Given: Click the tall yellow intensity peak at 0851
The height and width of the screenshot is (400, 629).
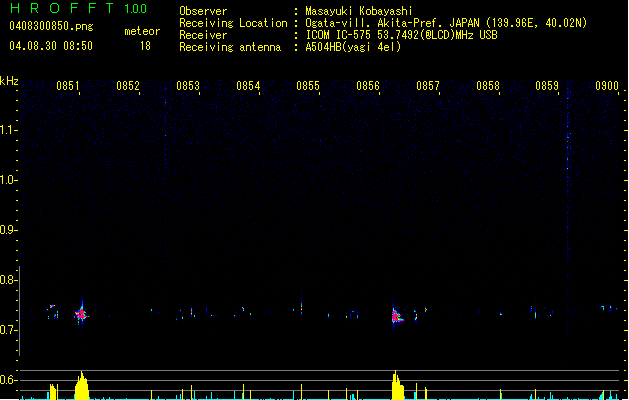Looking at the screenshot, I should (x=82, y=386).
